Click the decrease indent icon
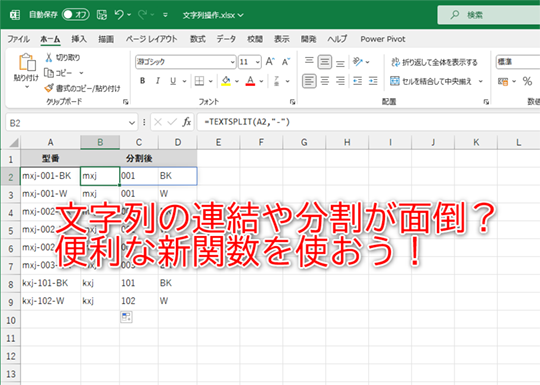The height and width of the screenshot is (385, 540). click(357, 81)
